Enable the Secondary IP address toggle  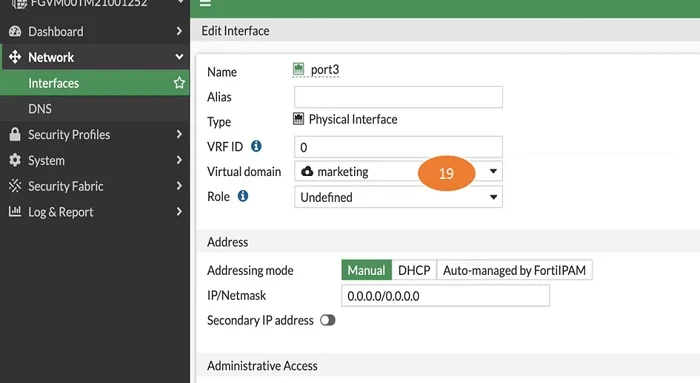click(328, 320)
